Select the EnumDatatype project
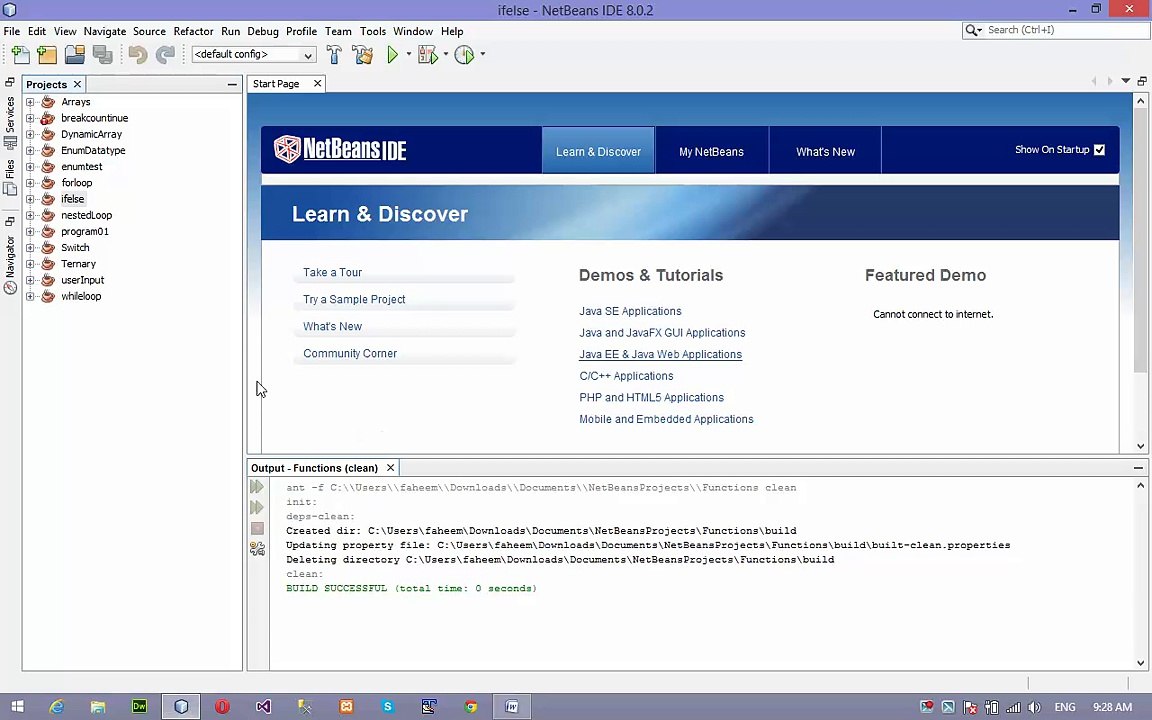The width and height of the screenshot is (1152, 720). click(93, 151)
